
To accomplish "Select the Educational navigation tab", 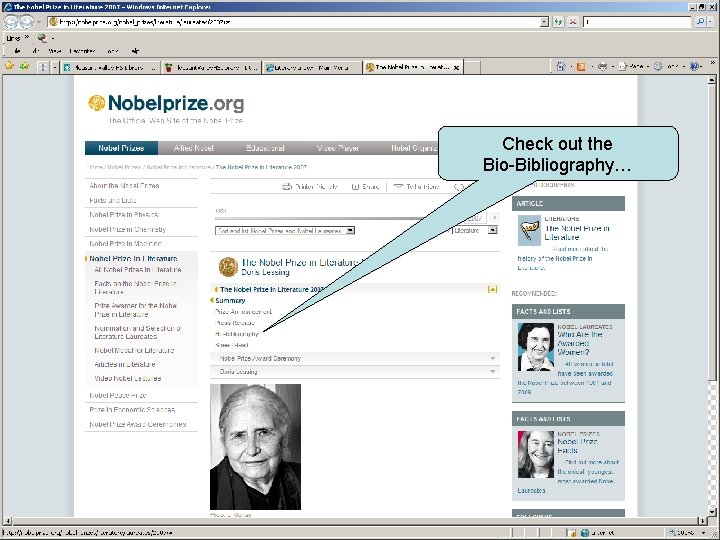I will tap(265, 148).
